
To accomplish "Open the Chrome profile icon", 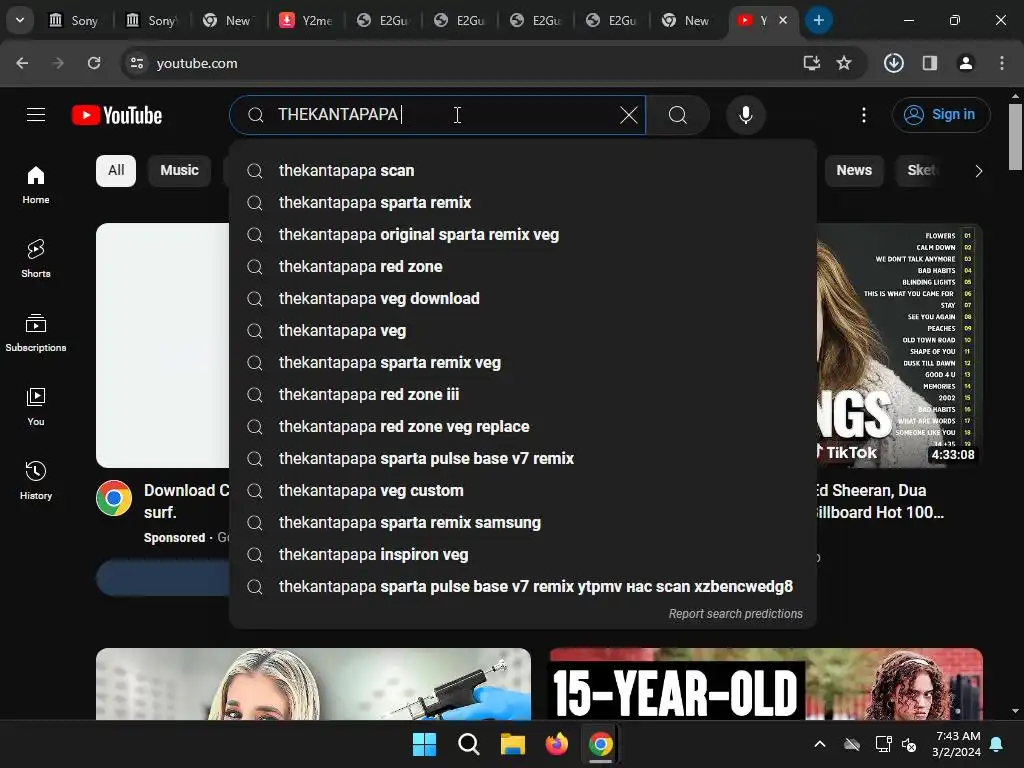I will click(x=965, y=63).
